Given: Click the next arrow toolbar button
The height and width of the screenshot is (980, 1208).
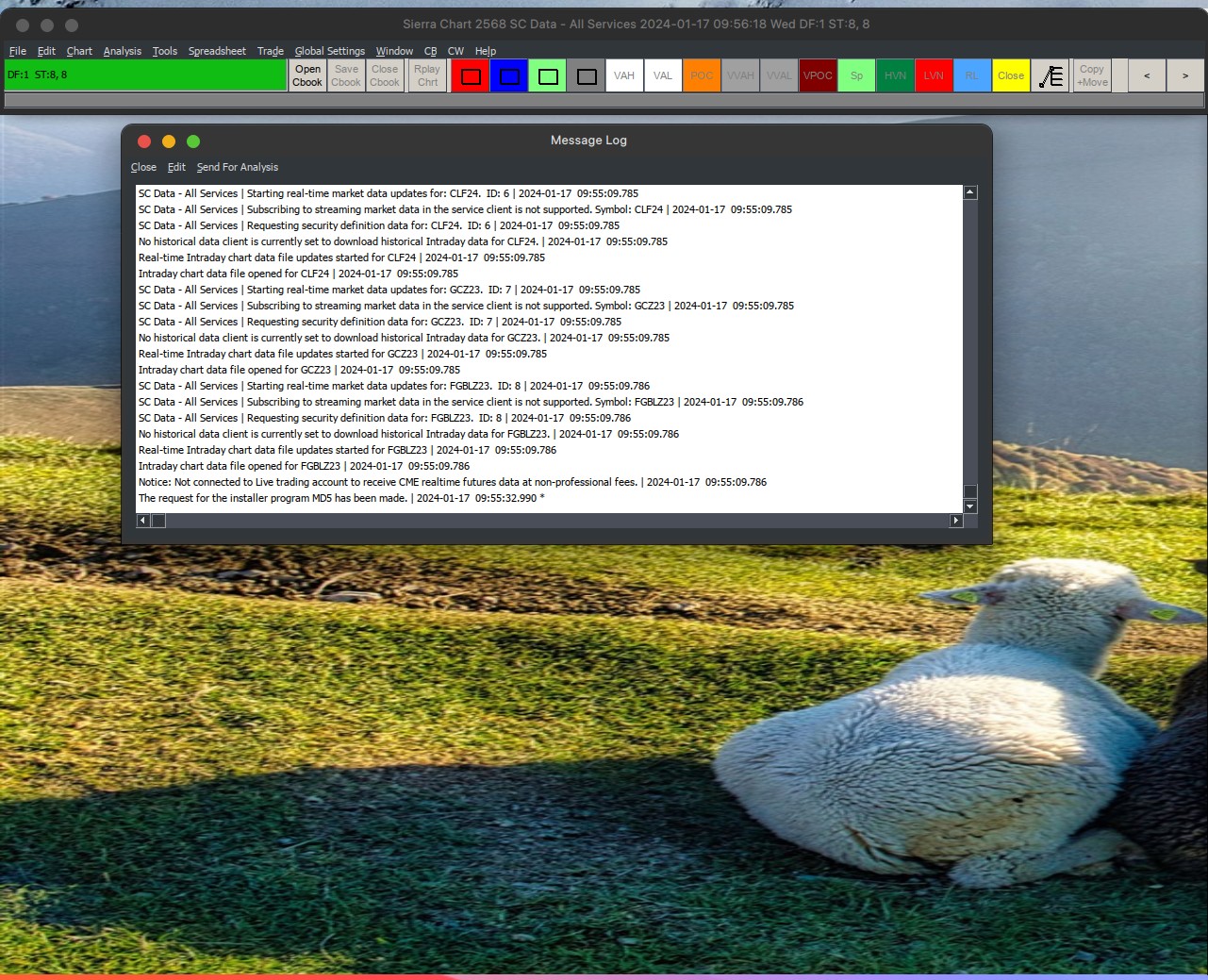Looking at the screenshot, I should pyautogui.click(x=1185, y=76).
